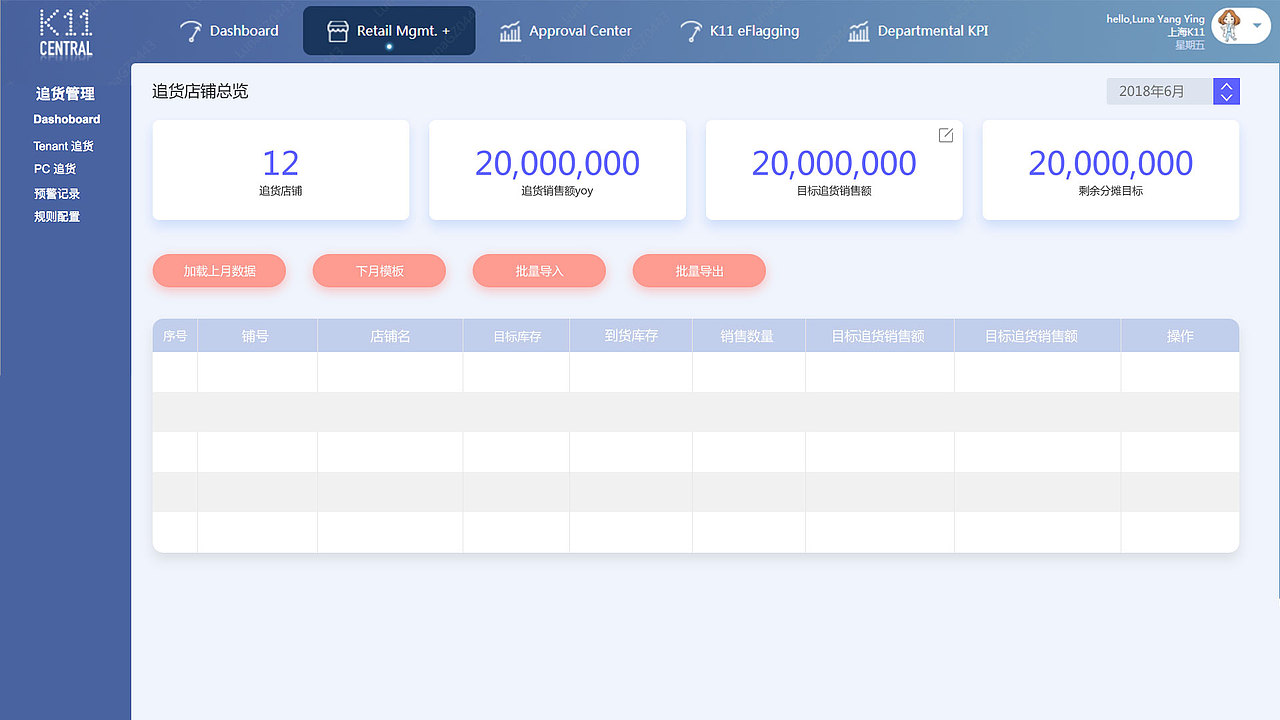
Task: Click the 目标库存 column header
Action: click(x=516, y=336)
